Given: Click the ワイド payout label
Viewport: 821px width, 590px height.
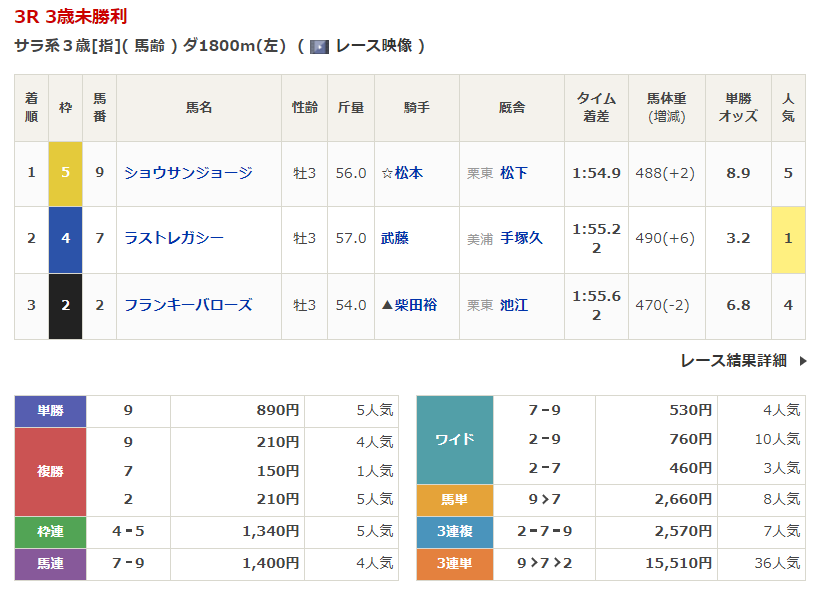Looking at the screenshot, I should [x=454, y=439].
